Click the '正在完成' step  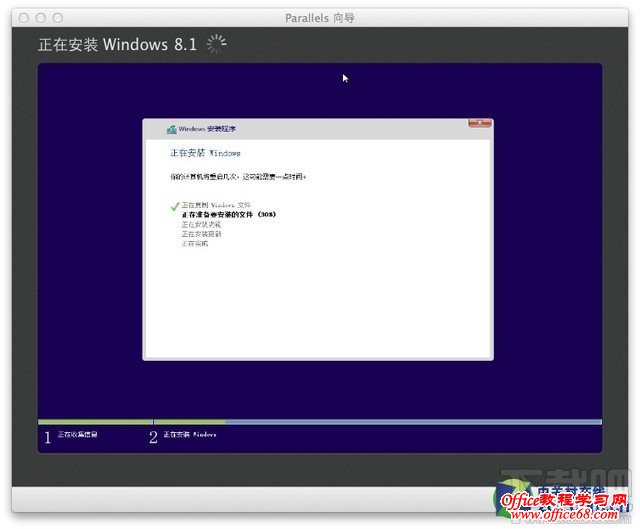[195, 244]
